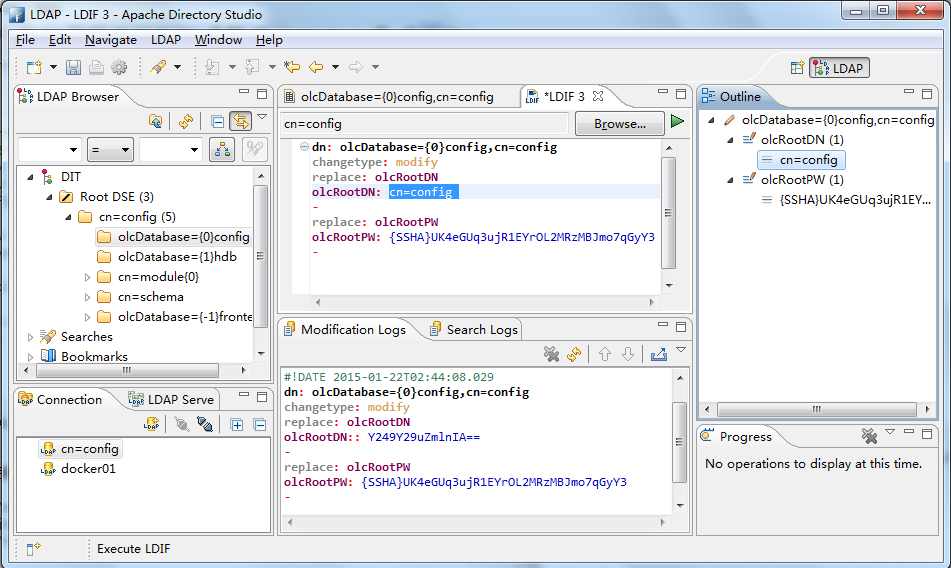Image resolution: width=951 pixels, height=568 pixels.
Task: Click the LDAP perspective button
Action: point(839,68)
